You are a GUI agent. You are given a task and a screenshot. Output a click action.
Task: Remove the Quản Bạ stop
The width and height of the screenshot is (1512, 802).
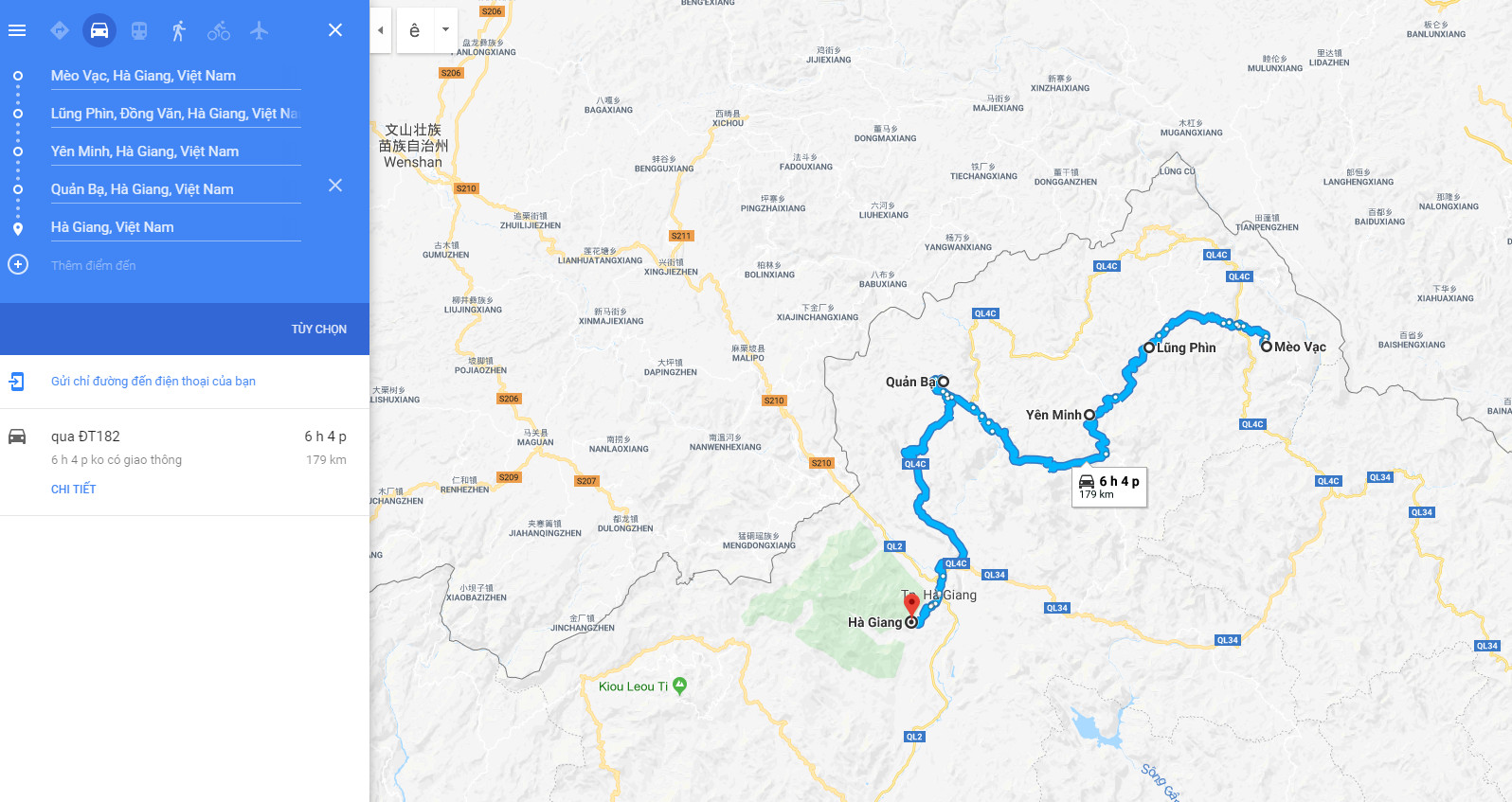point(335,186)
